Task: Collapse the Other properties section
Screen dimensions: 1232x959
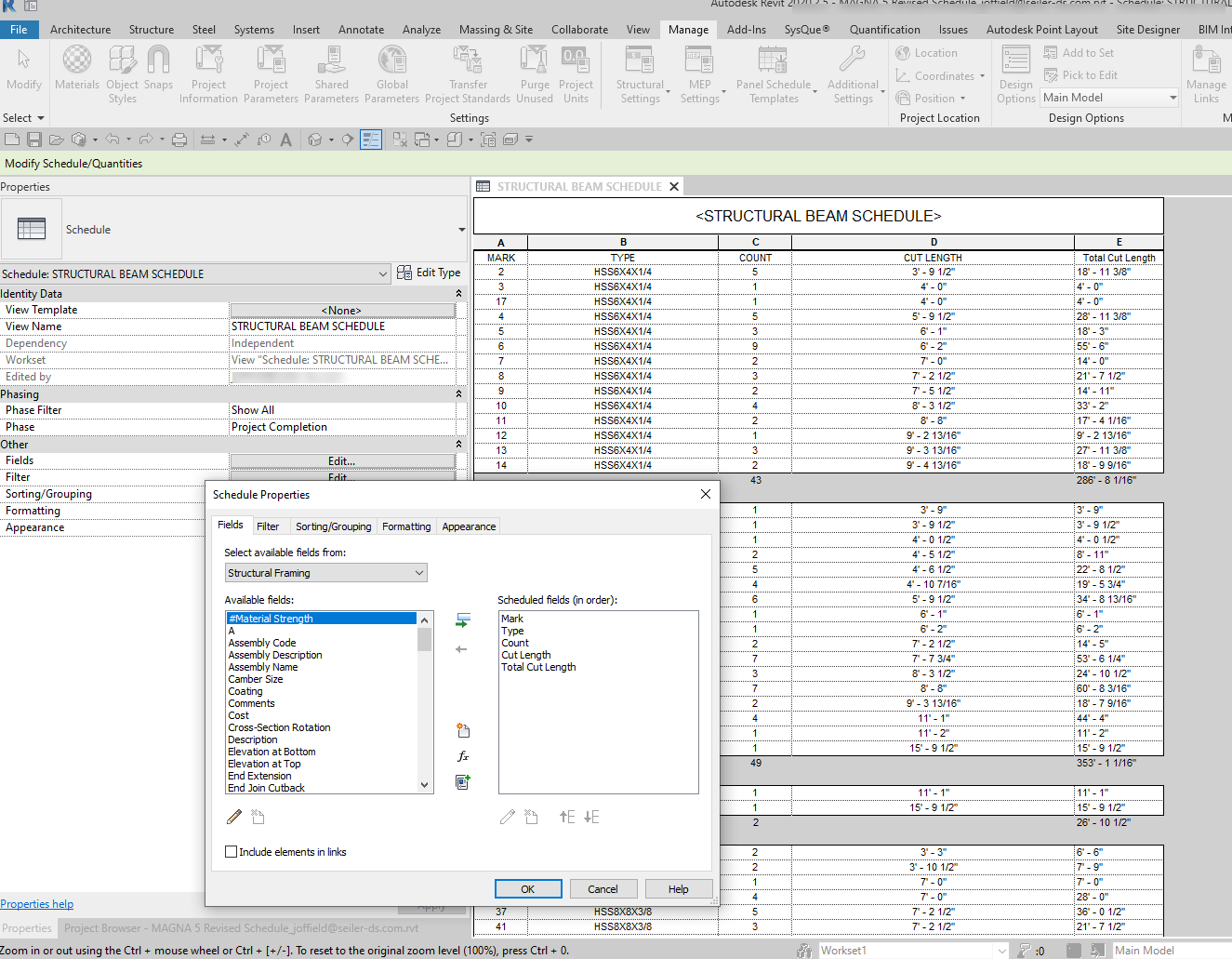Action: [458, 444]
